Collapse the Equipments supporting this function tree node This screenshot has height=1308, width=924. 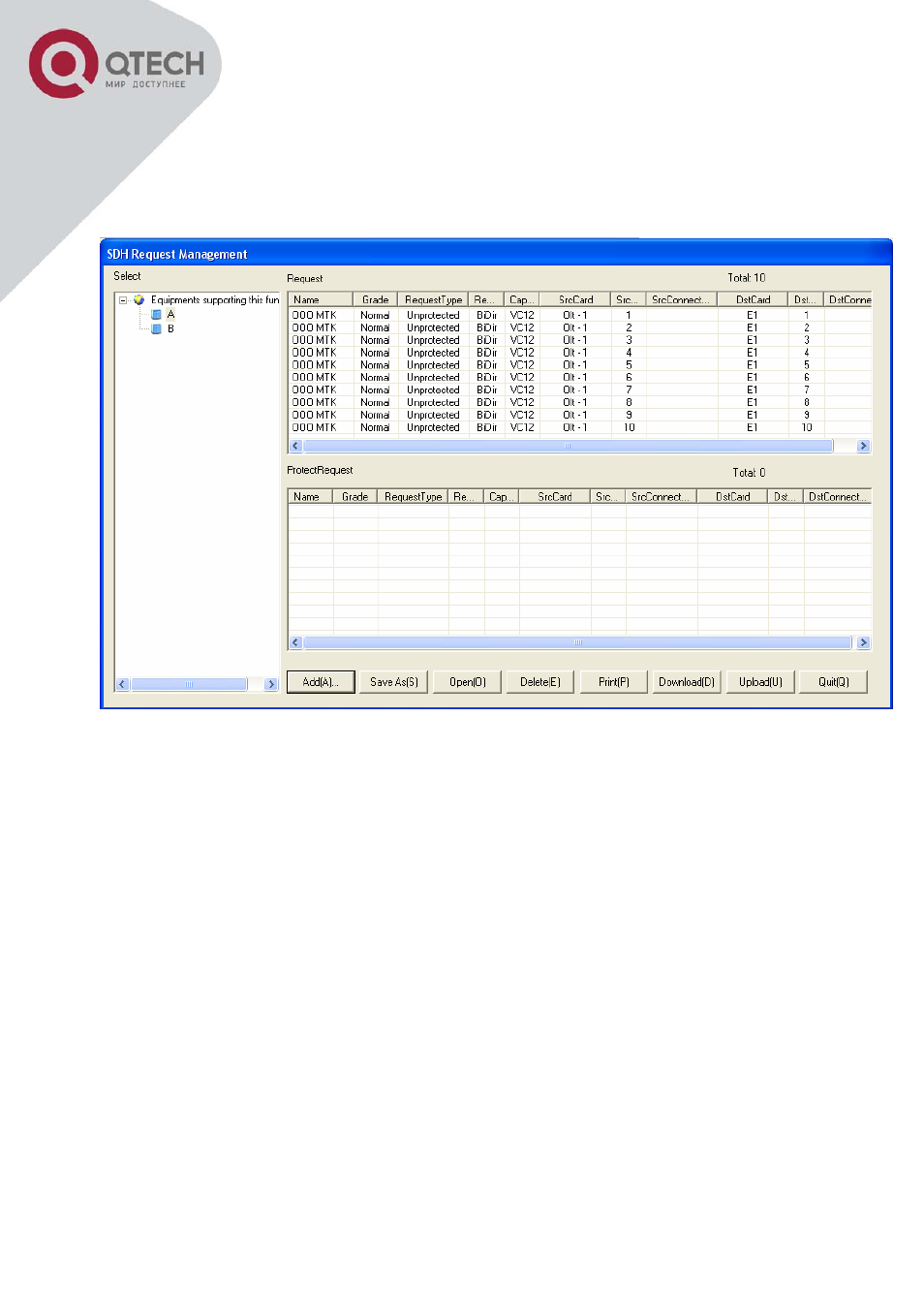click(123, 300)
